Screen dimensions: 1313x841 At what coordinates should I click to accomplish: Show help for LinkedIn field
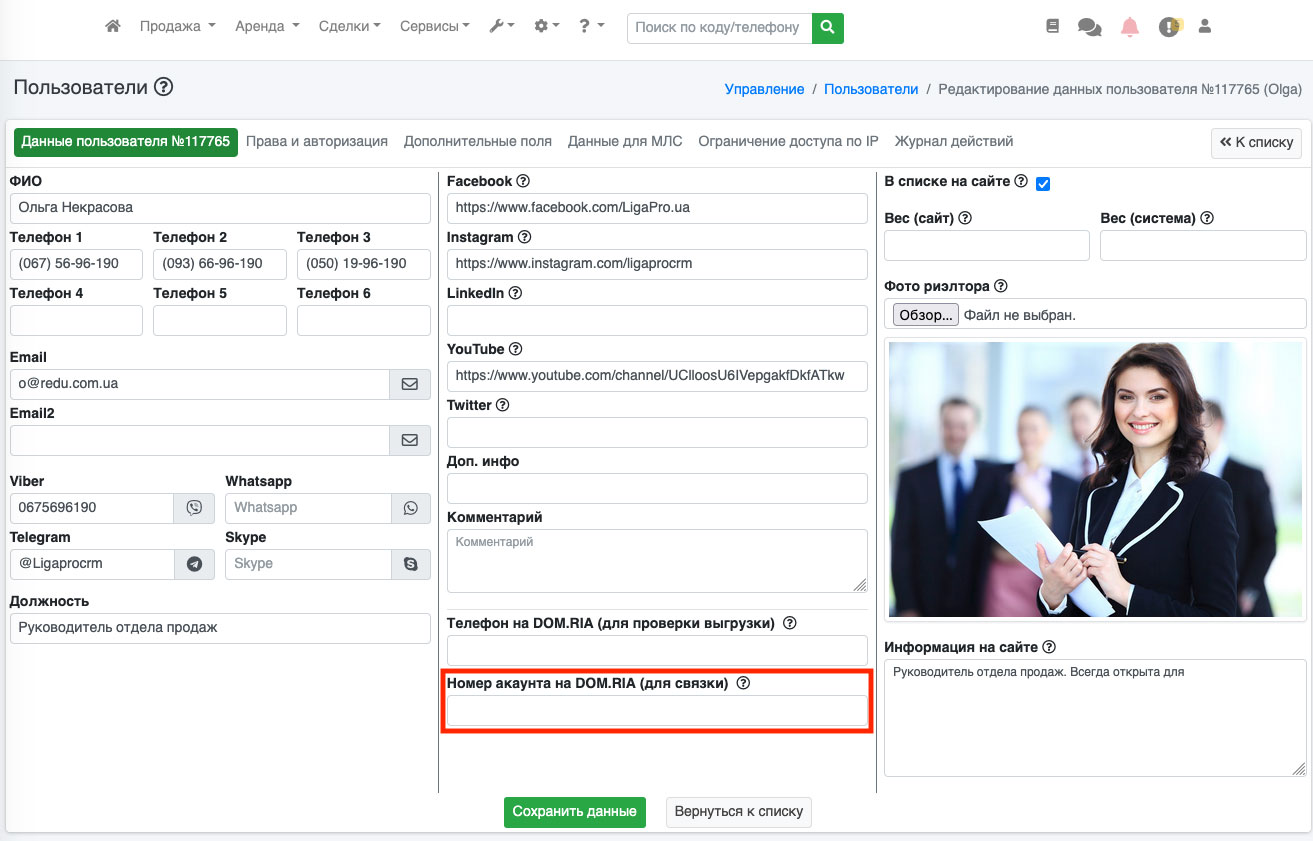coord(515,293)
